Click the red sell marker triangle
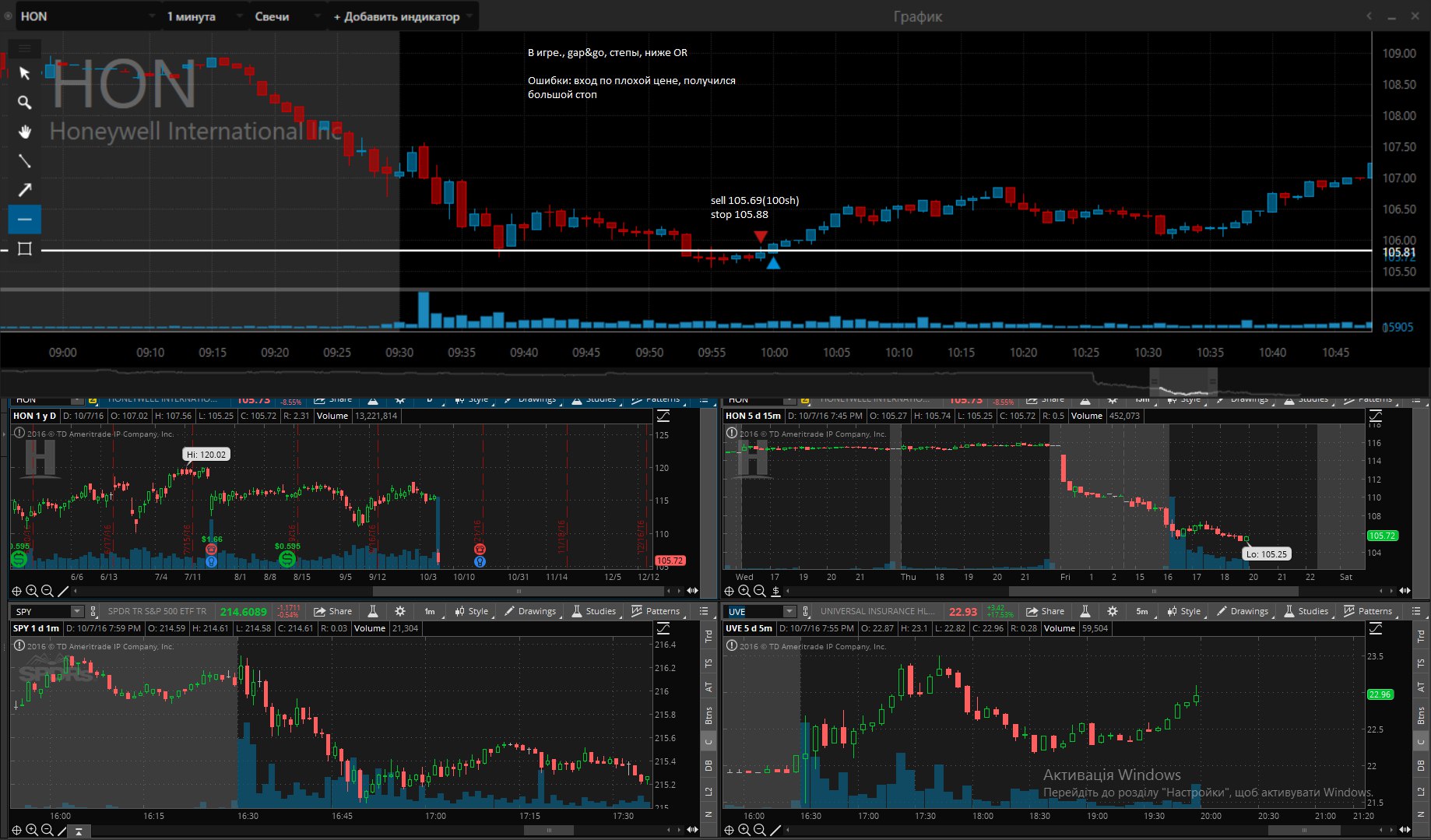 pos(761,237)
